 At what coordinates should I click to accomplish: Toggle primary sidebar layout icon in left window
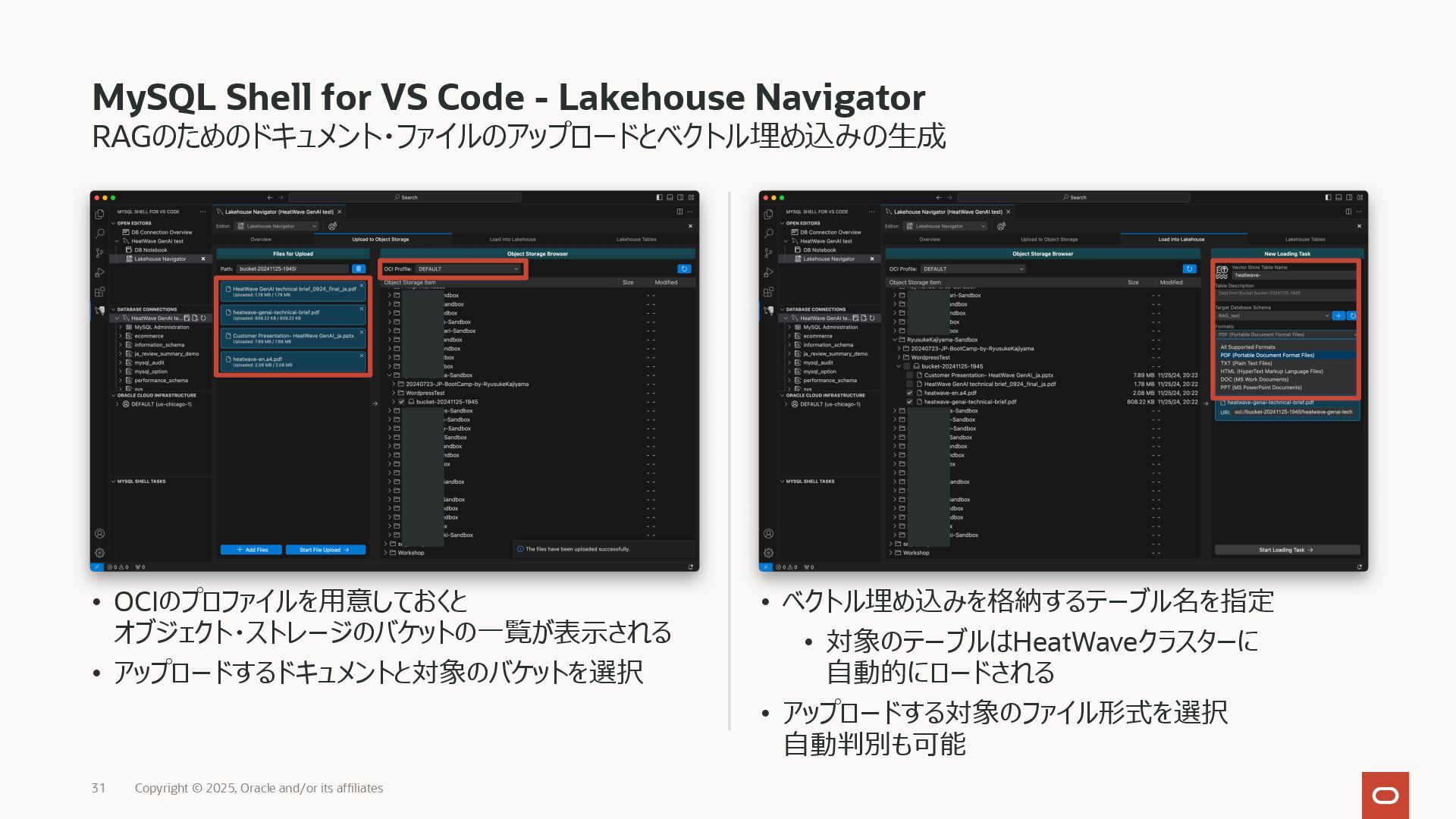point(659,197)
